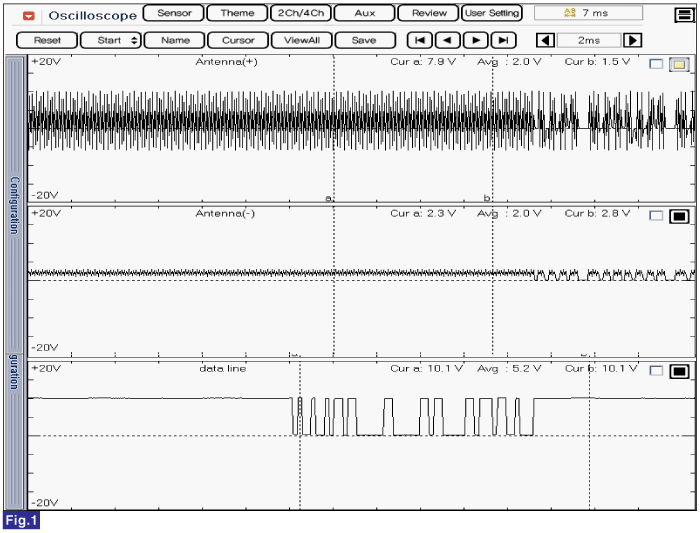Image resolution: width=700 pixels, height=533 pixels.
Task: Click the Oscilloscope title text
Action: (92, 16)
